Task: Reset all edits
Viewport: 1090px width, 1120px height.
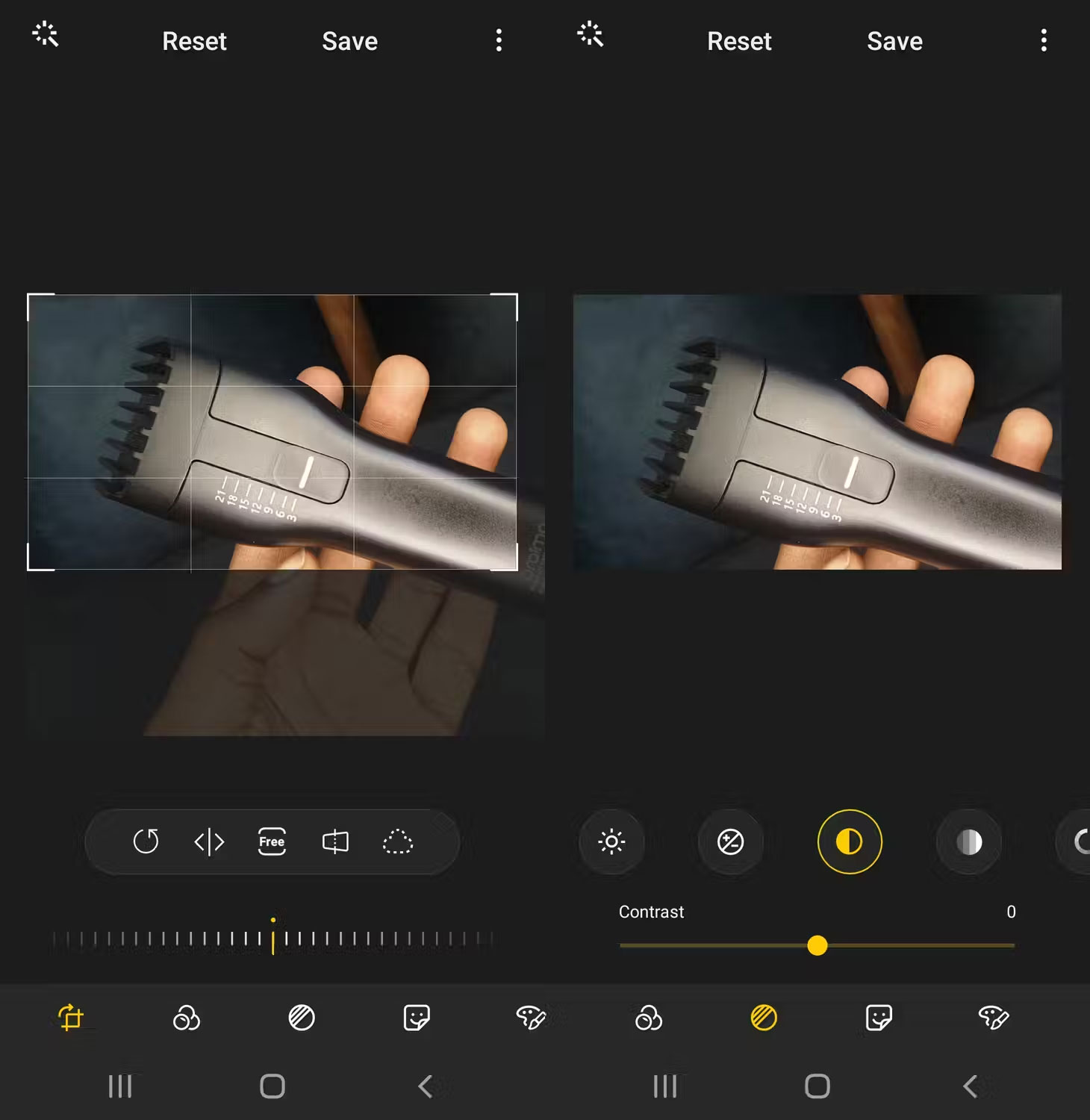Action: click(194, 41)
